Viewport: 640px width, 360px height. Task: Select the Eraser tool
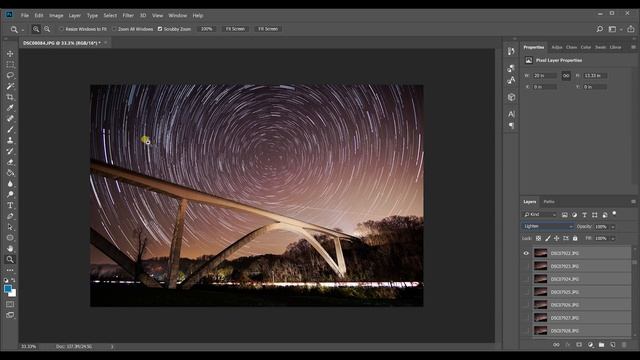click(x=10, y=162)
